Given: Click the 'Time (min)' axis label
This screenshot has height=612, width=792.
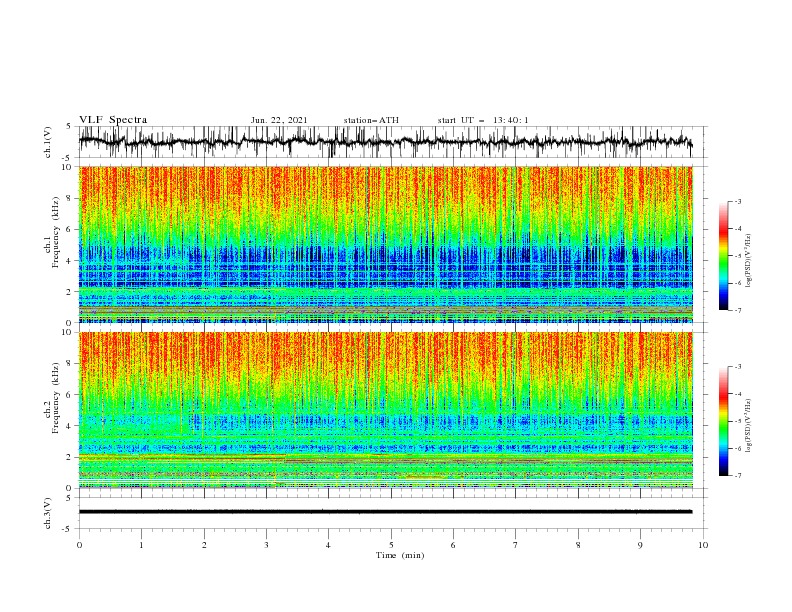Looking at the screenshot, I should [x=400, y=555].
